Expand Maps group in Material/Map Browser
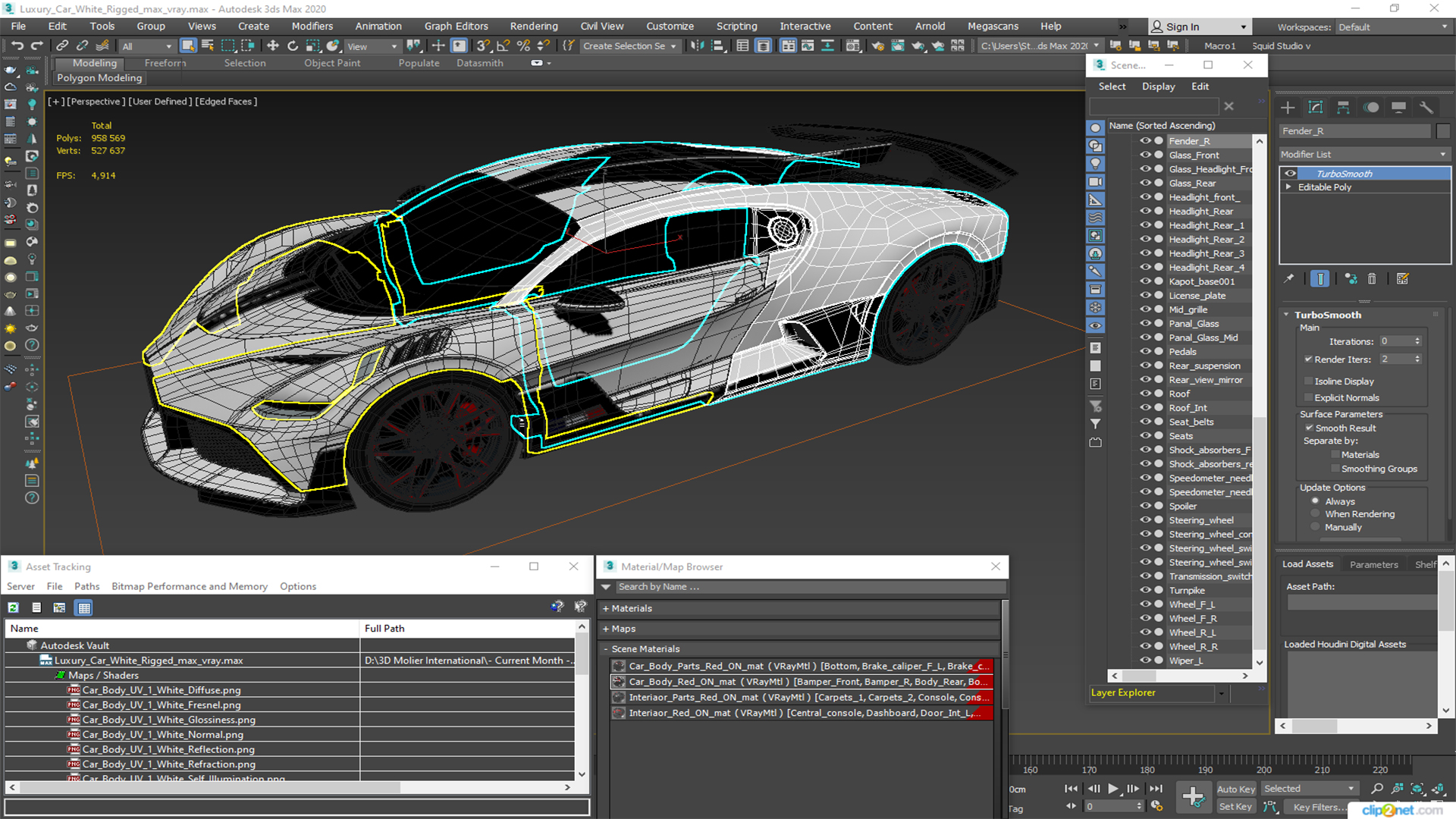The width and height of the screenshot is (1456, 819). point(606,629)
